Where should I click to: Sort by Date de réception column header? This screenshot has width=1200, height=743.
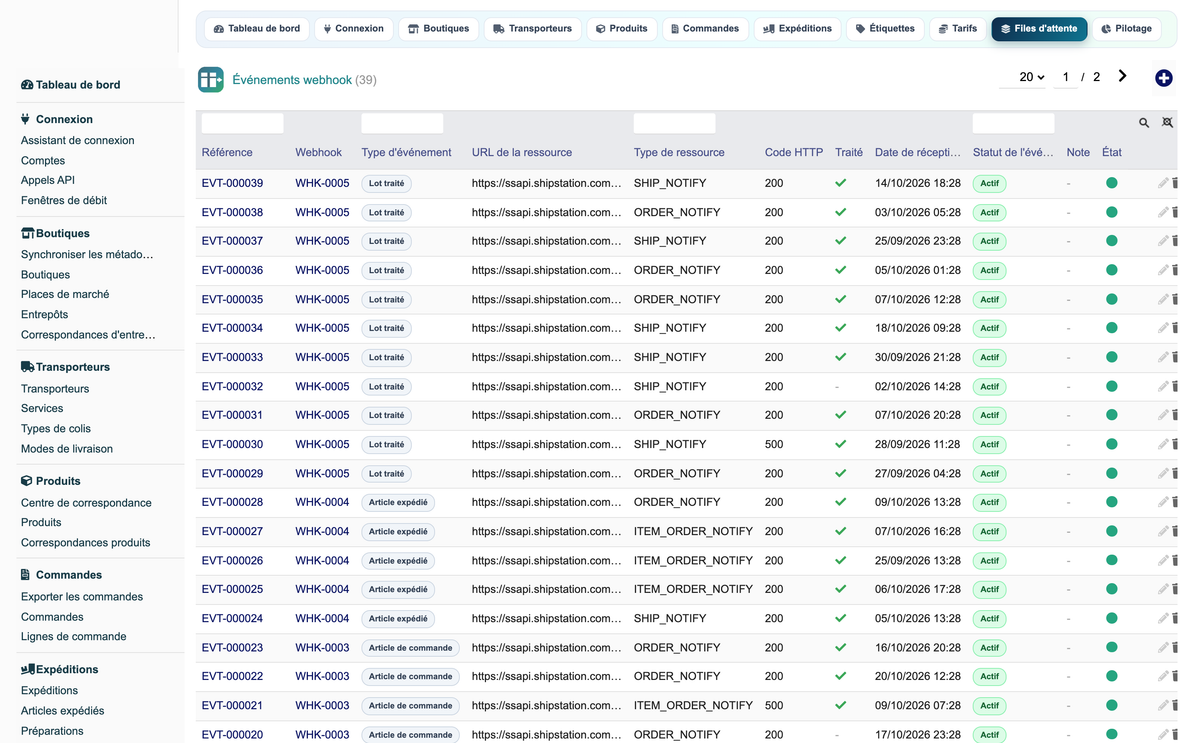[x=917, y=153]
